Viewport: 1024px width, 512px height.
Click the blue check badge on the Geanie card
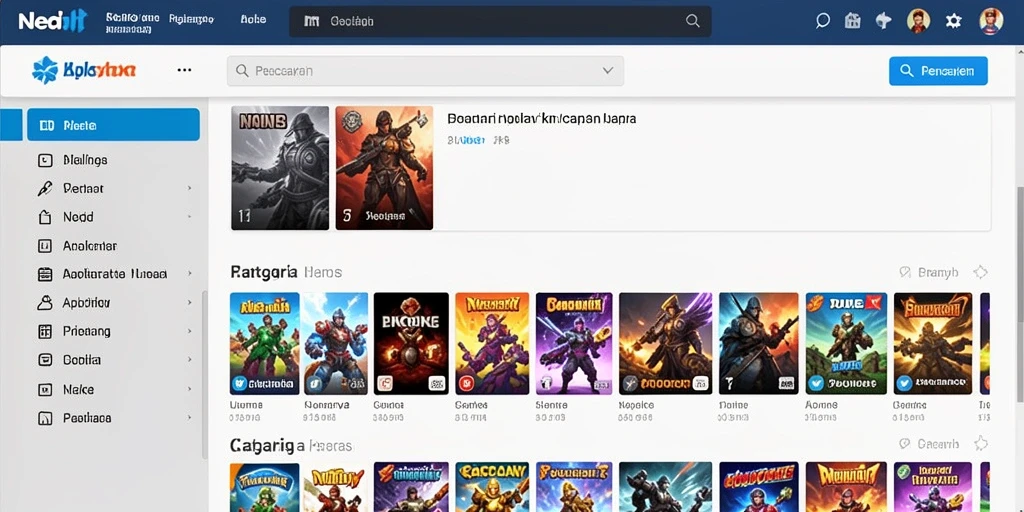point(904,383)
